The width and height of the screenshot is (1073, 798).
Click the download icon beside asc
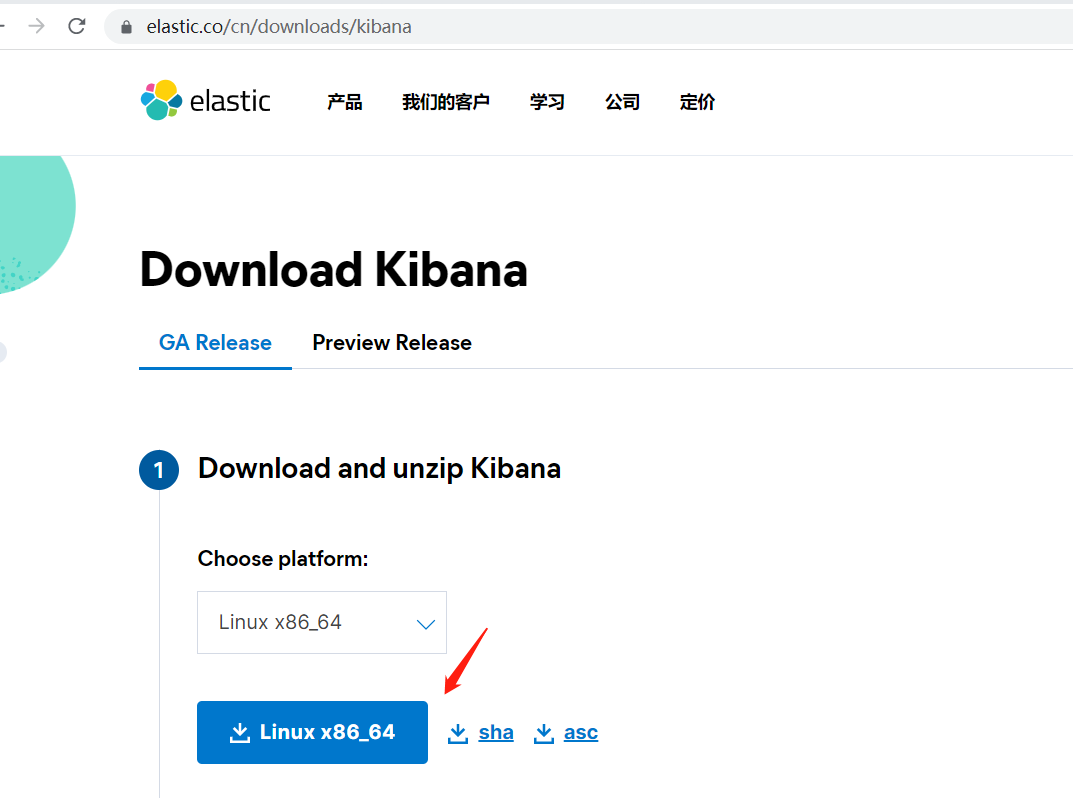coord(544,733)
